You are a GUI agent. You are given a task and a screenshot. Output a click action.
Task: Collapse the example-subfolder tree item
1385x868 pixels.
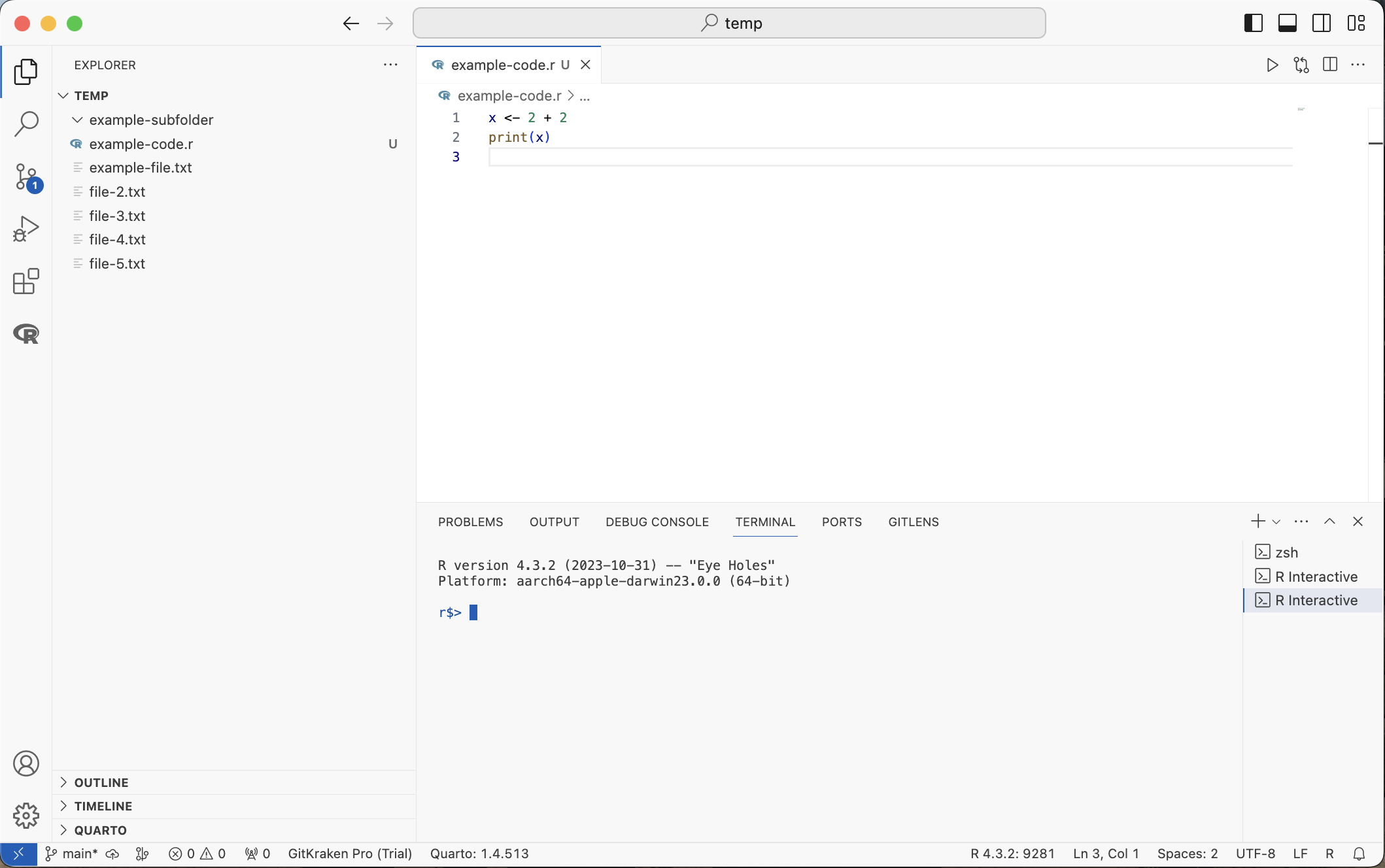click(x=77, y=120)
